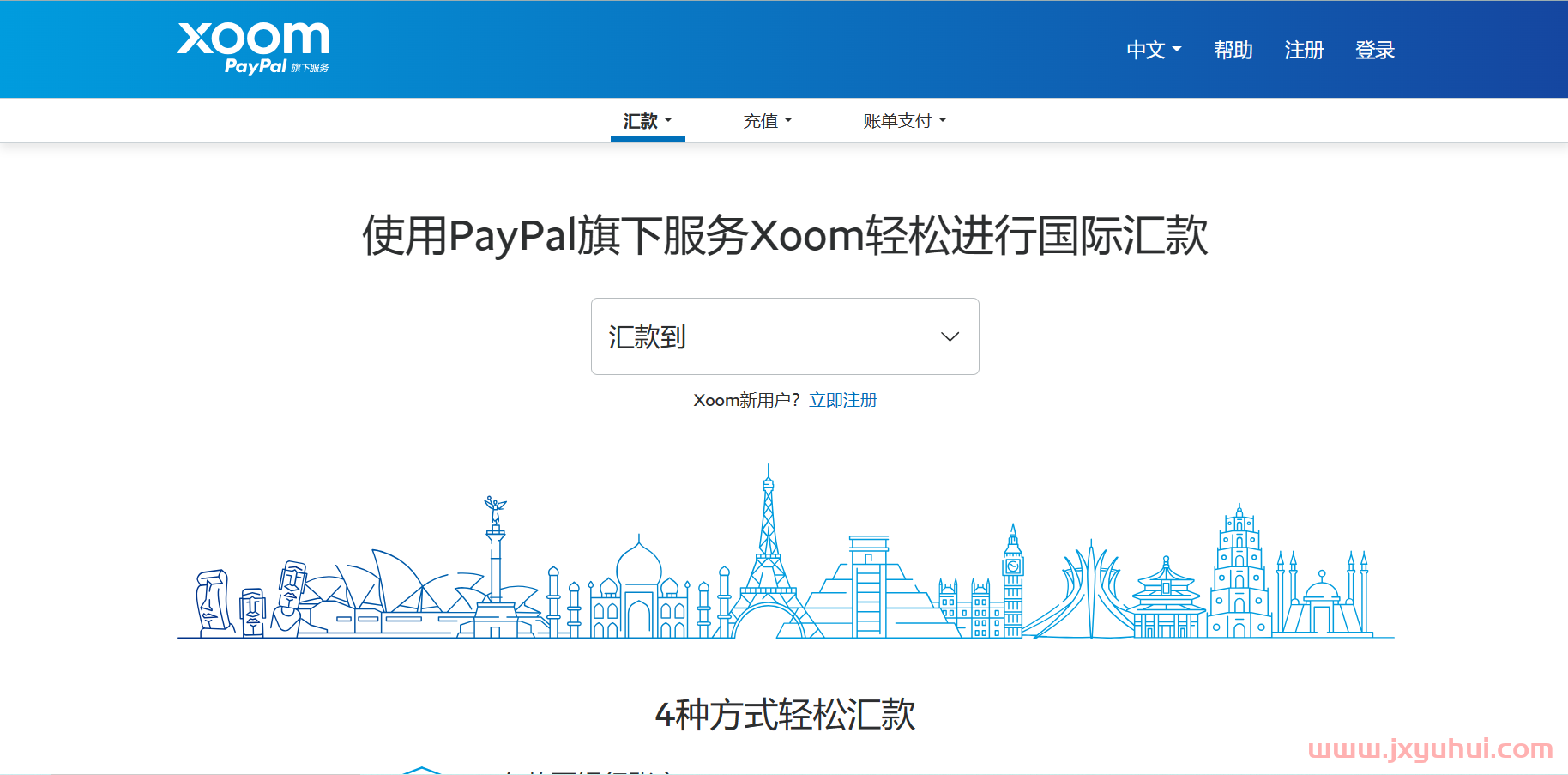The width and height of the screenshot is (1568, 775).
Task: Click the heading 使用PayPal旗下服务Xoom轻松进行国际汇款
Action: pyautogui.click(x=785, y=235)
